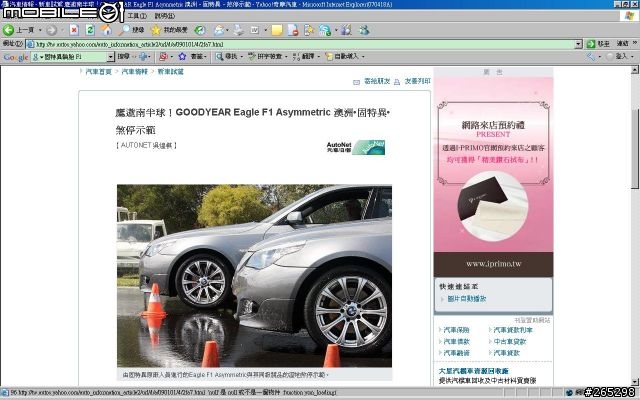This screenshot has height=400, width=640.
Task: Click the pink I-PRIMO advertisement banner
Action: (493, 177)
